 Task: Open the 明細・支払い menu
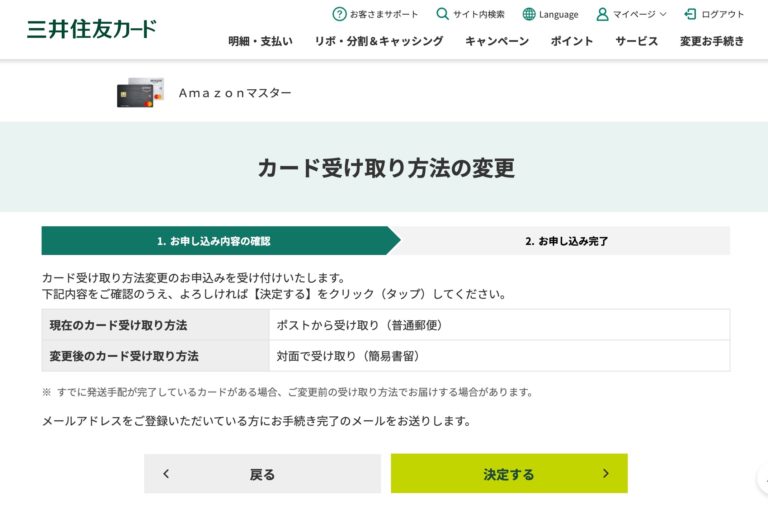point(260,41)
